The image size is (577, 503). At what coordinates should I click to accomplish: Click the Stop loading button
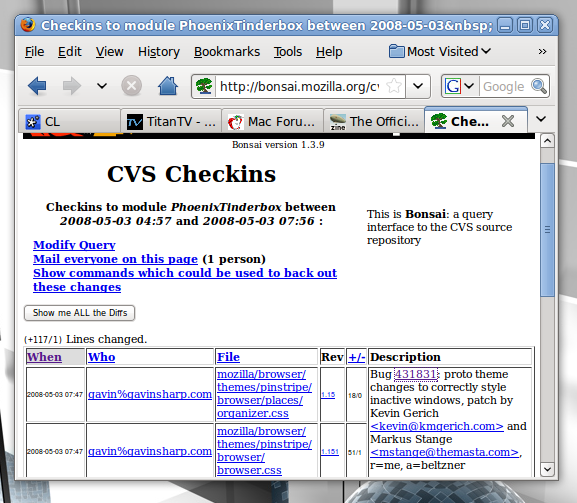(131, 86)
